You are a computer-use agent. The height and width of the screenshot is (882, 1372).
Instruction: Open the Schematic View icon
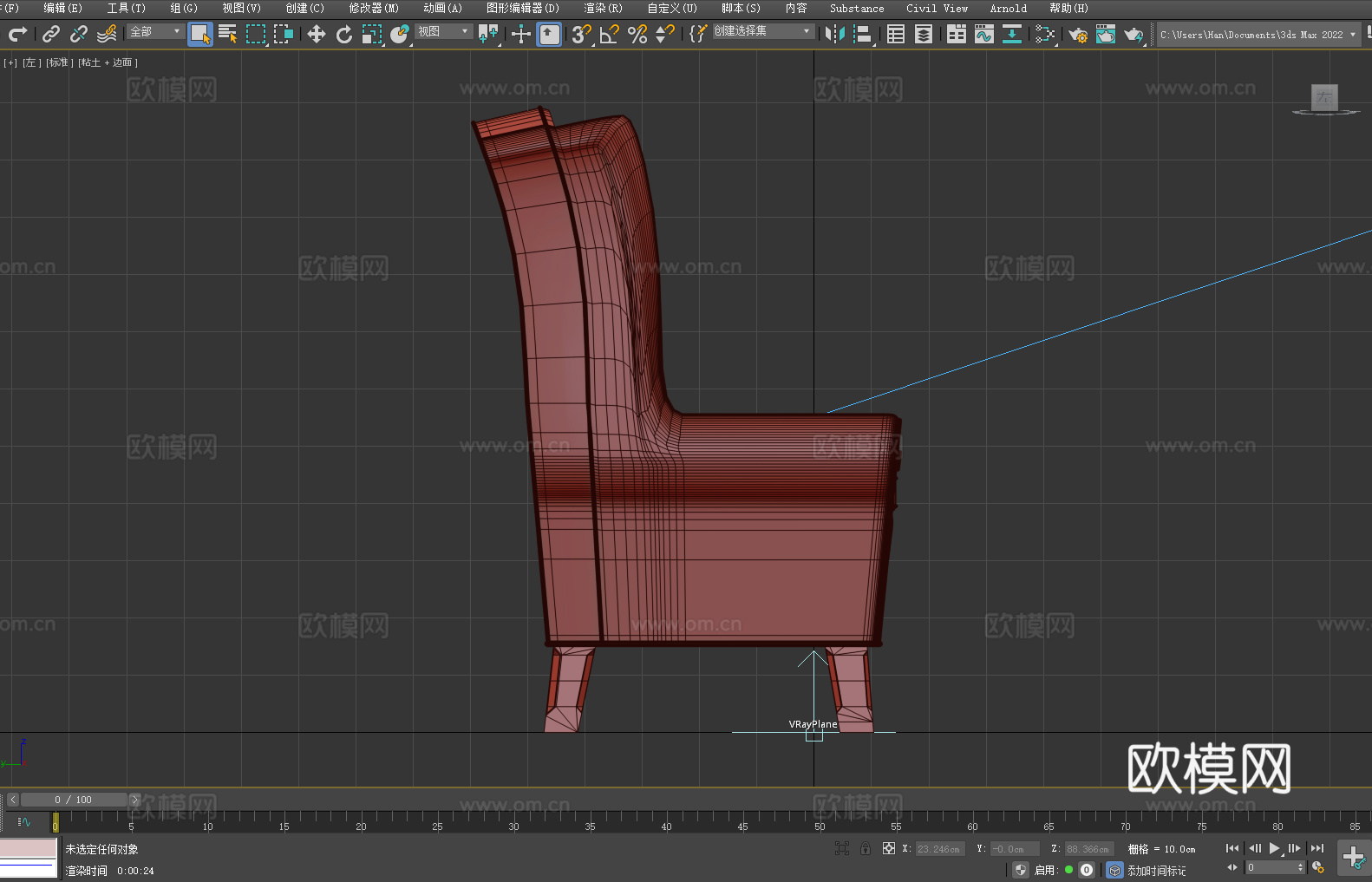tap(1045, 34)
